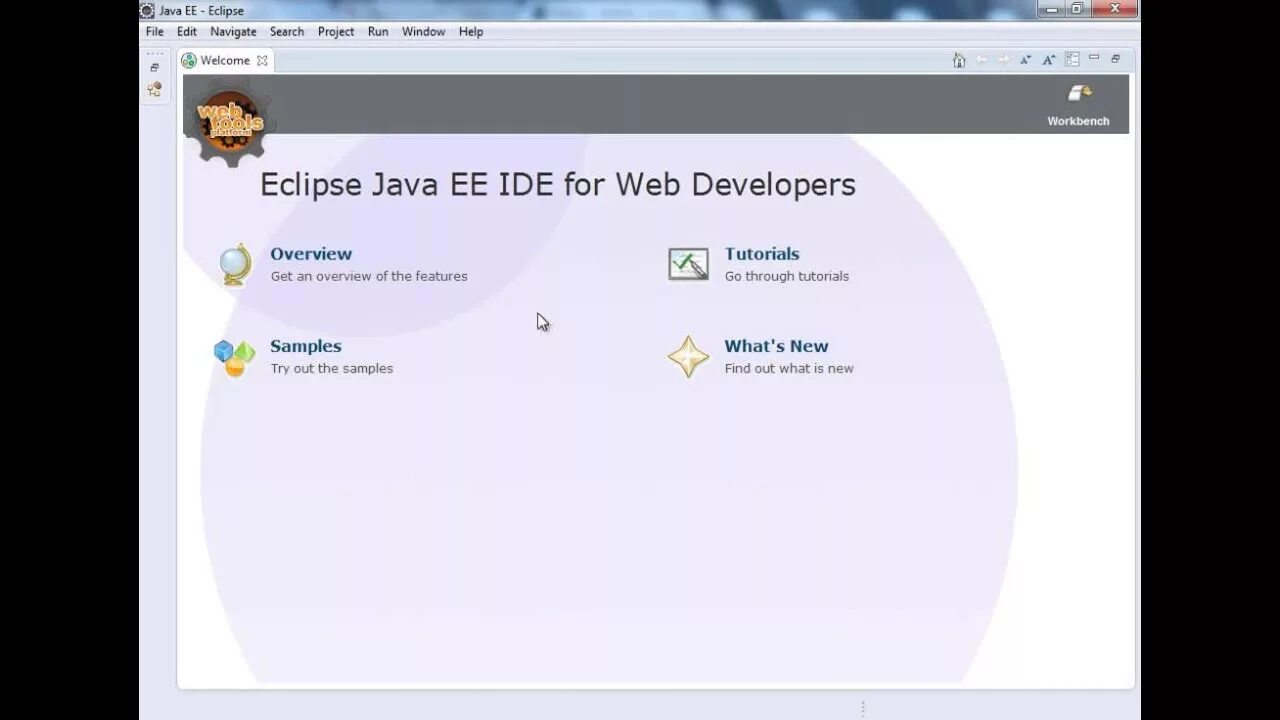Reduce the Welcome page font size
The image size is (1280, 720).
(1026, 60)
